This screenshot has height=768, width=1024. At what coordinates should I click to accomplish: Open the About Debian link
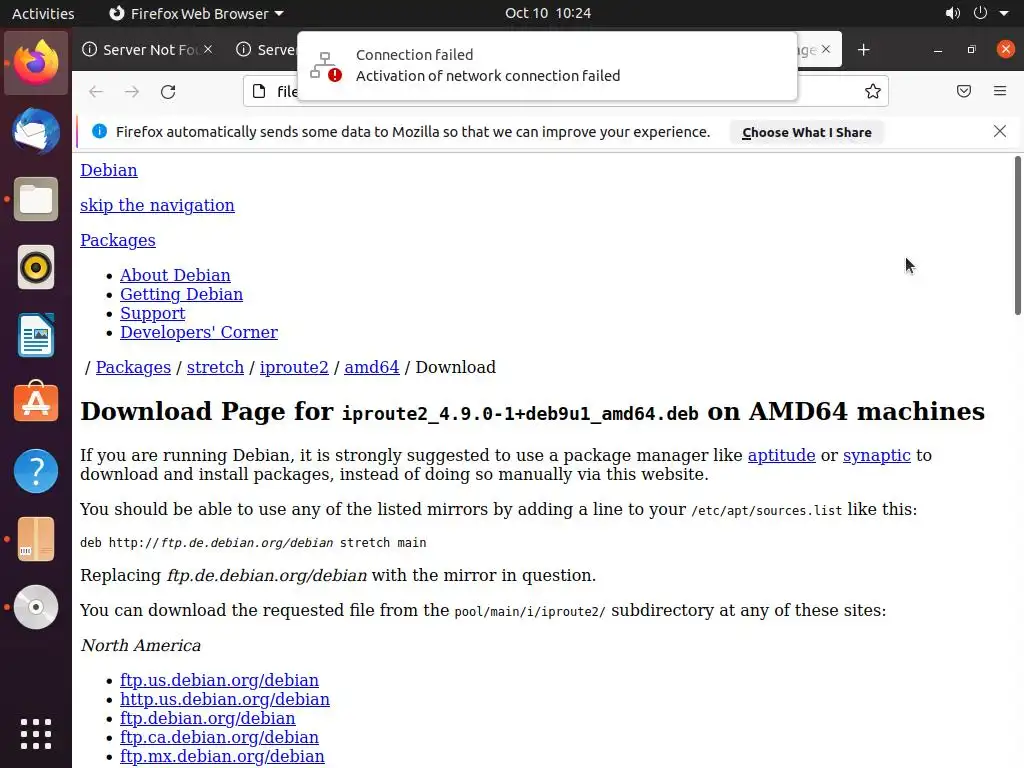pos(175,275)
